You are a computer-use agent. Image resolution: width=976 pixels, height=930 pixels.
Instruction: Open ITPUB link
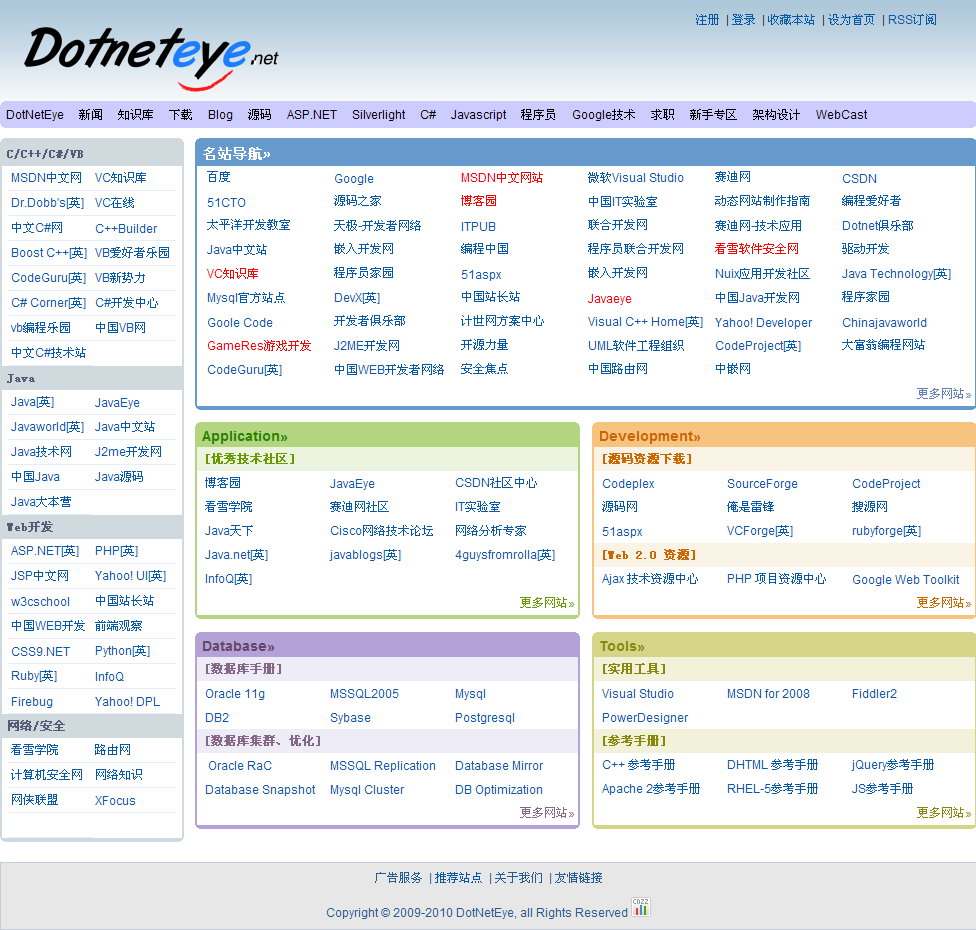[x=478, y=227]
